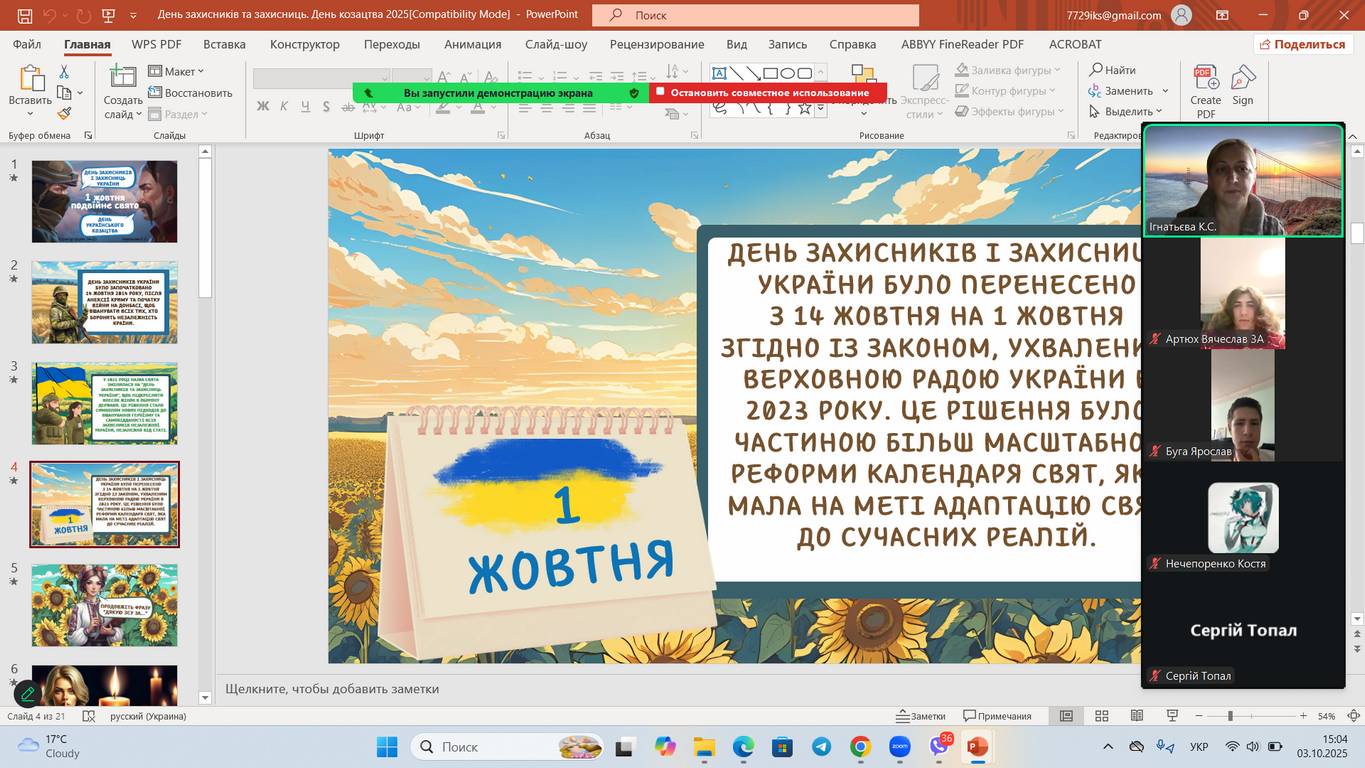The width and height of the screenshot is (1365, 768).
Task: Toggle the Comments (Примечания) pane
Action: pos(997,716)
